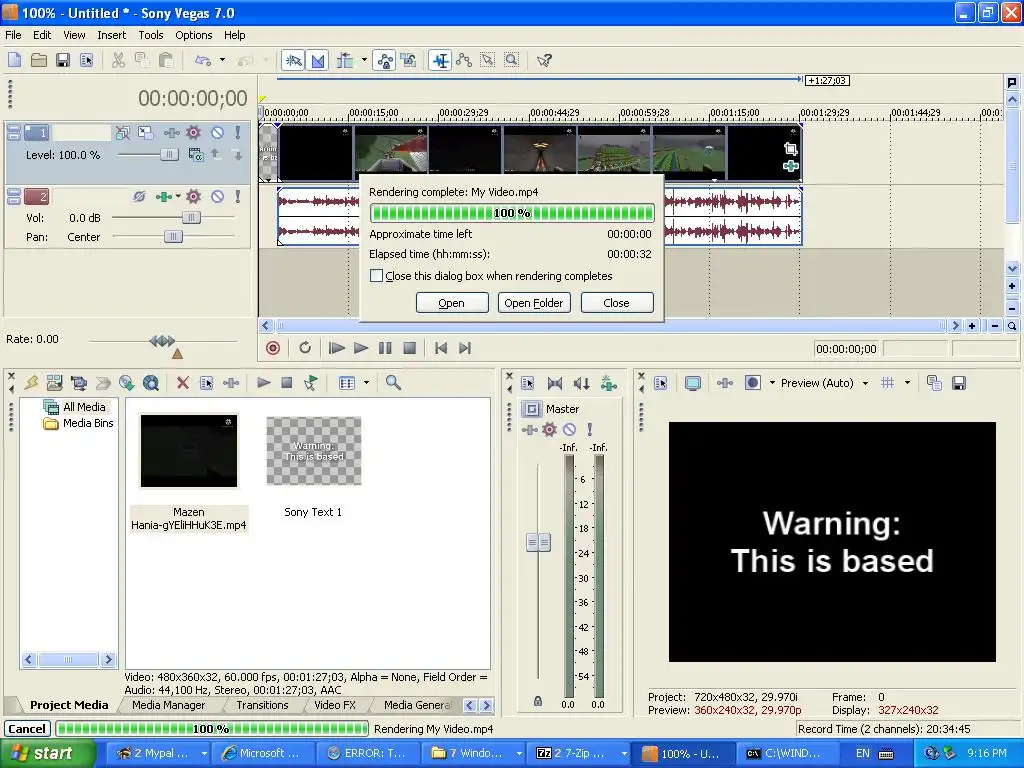Click the Record button in transport
Image resolution: width=1024 pixels, height=768 pixels.
[273, 348]
